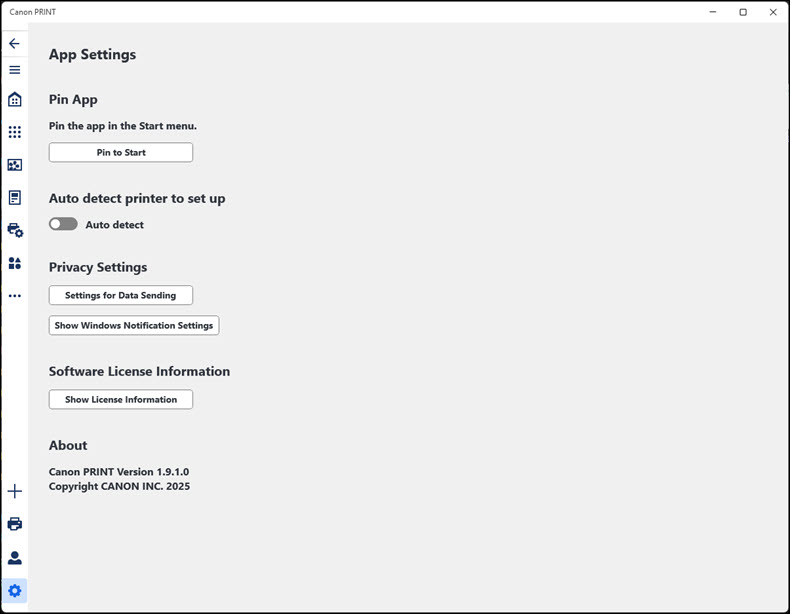Open the user account icon
The height and width of the screenshot is (614, 790).
(14, 558)
